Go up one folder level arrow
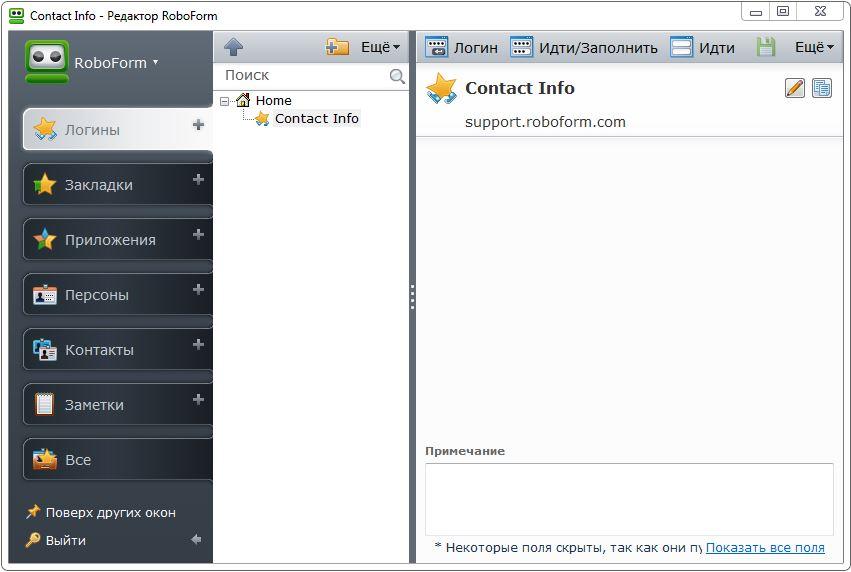This screenshot has width=851, height=572. (x=233, y=47)
